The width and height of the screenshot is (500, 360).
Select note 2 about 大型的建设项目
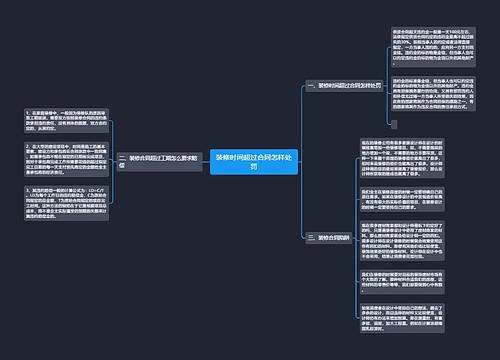[x=66, y=159]
